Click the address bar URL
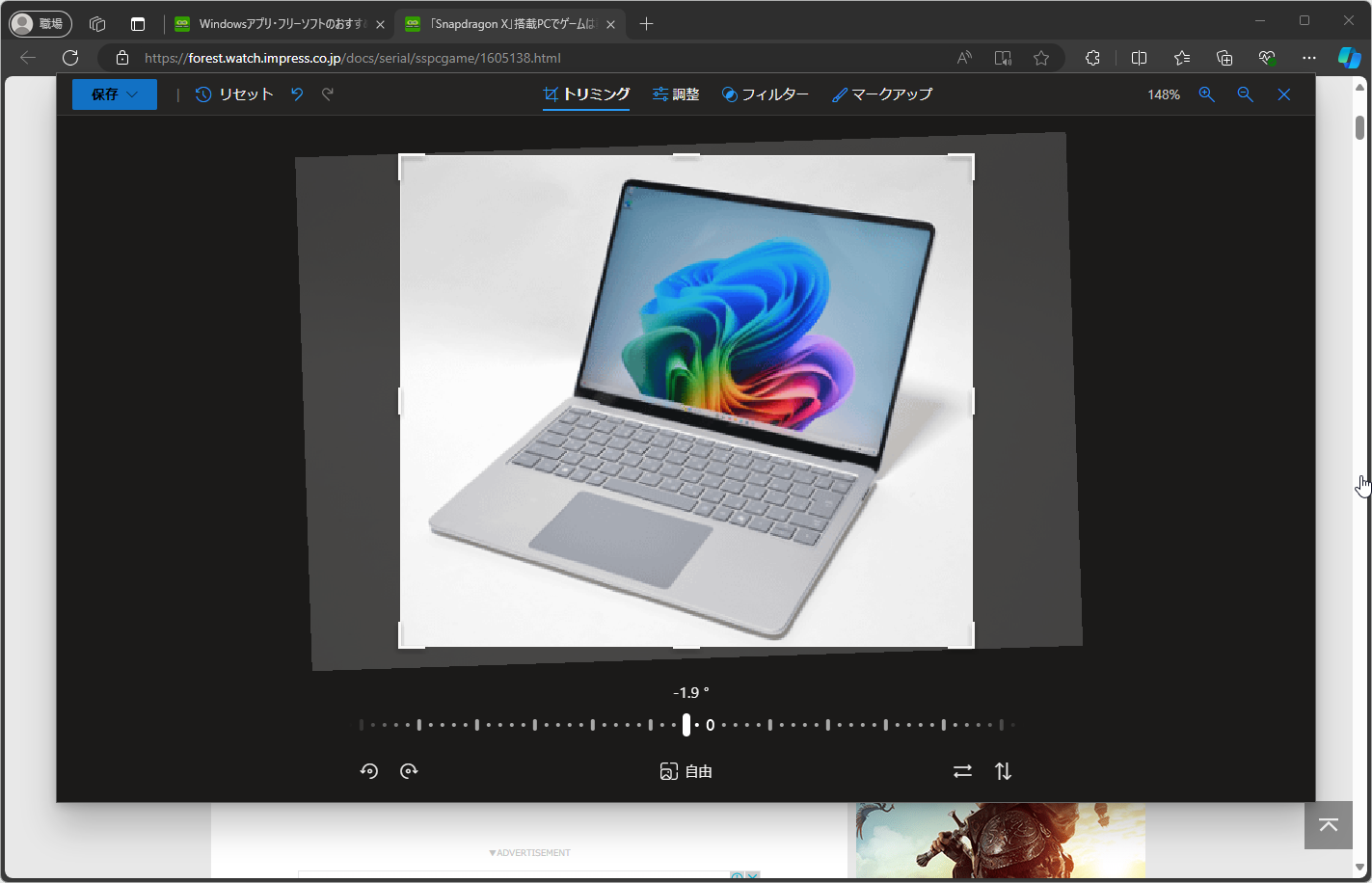 (x=353, y=58)
